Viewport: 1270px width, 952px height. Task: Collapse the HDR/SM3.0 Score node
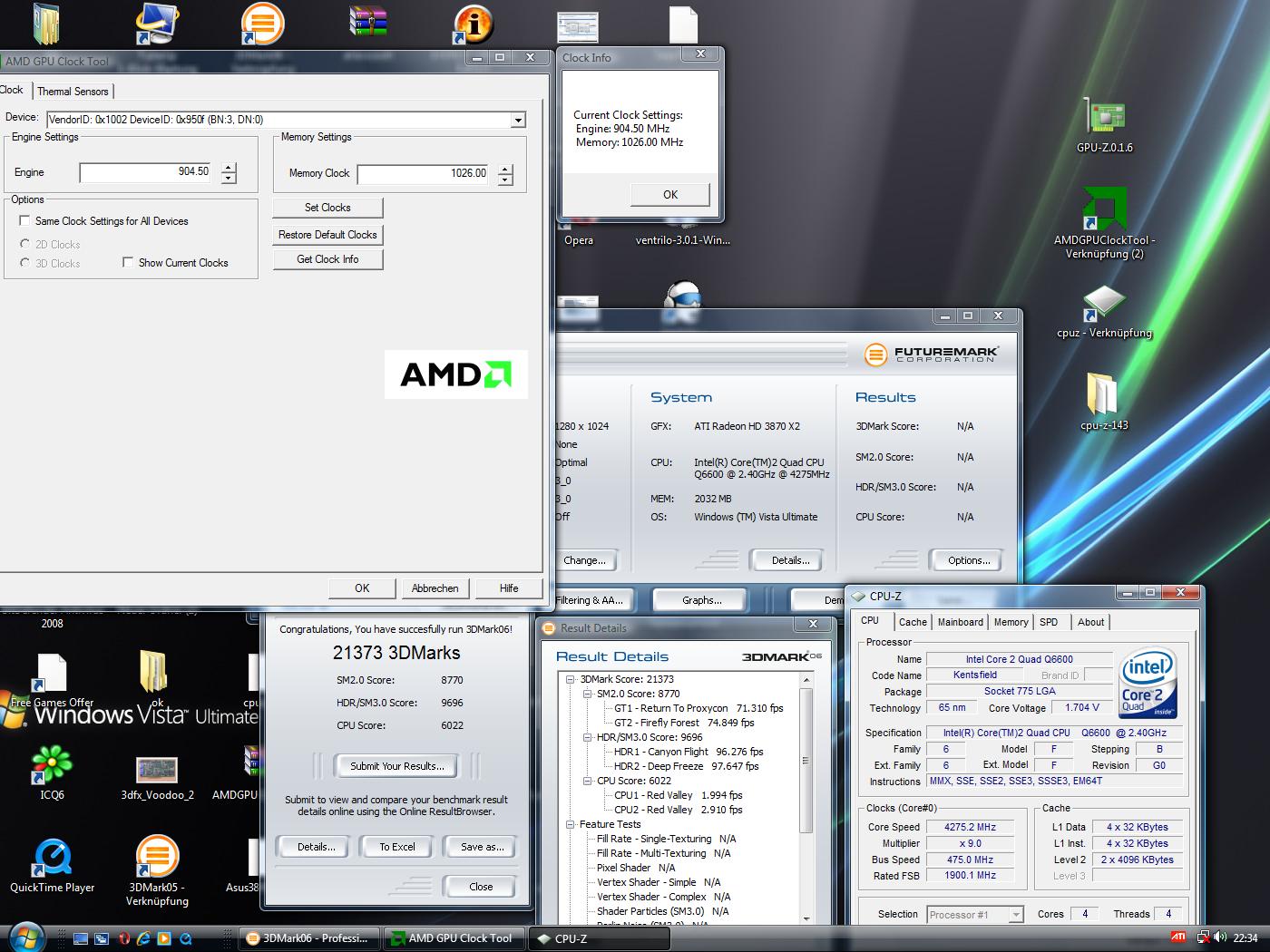(587, 737)
